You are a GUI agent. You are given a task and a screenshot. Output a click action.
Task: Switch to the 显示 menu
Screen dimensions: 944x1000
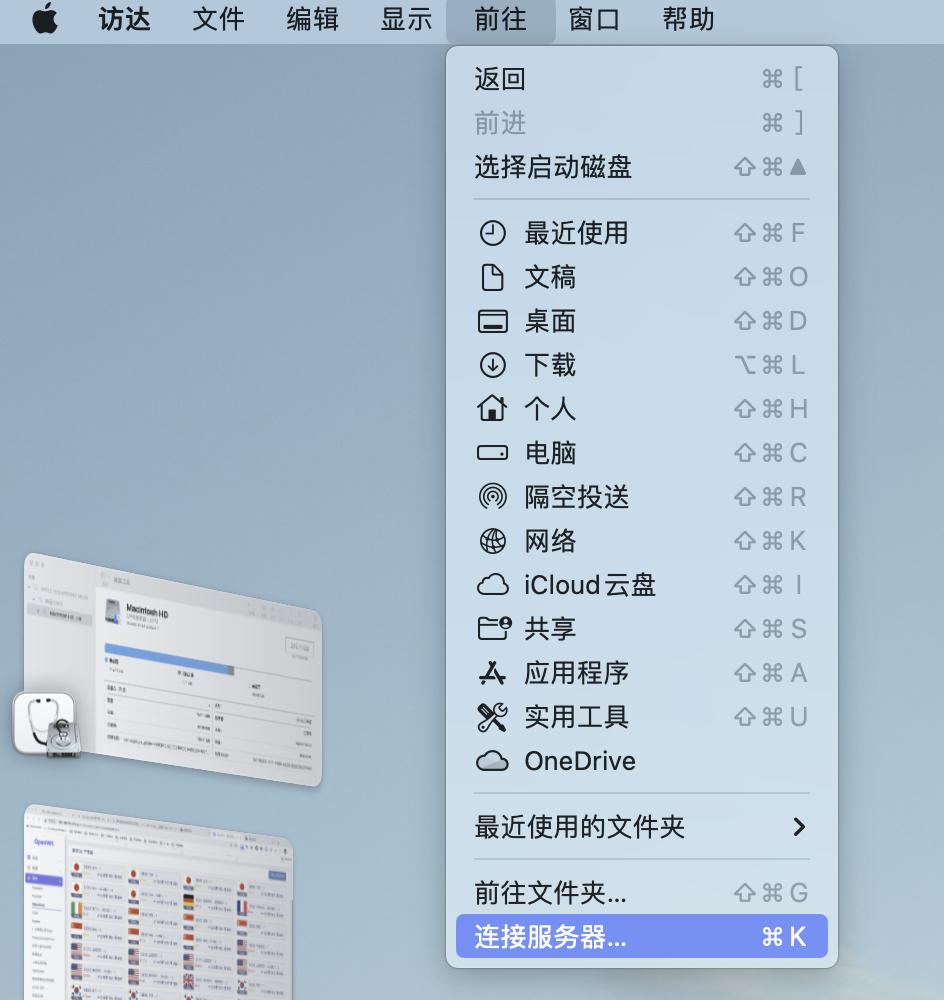click(x=404, y=20)
